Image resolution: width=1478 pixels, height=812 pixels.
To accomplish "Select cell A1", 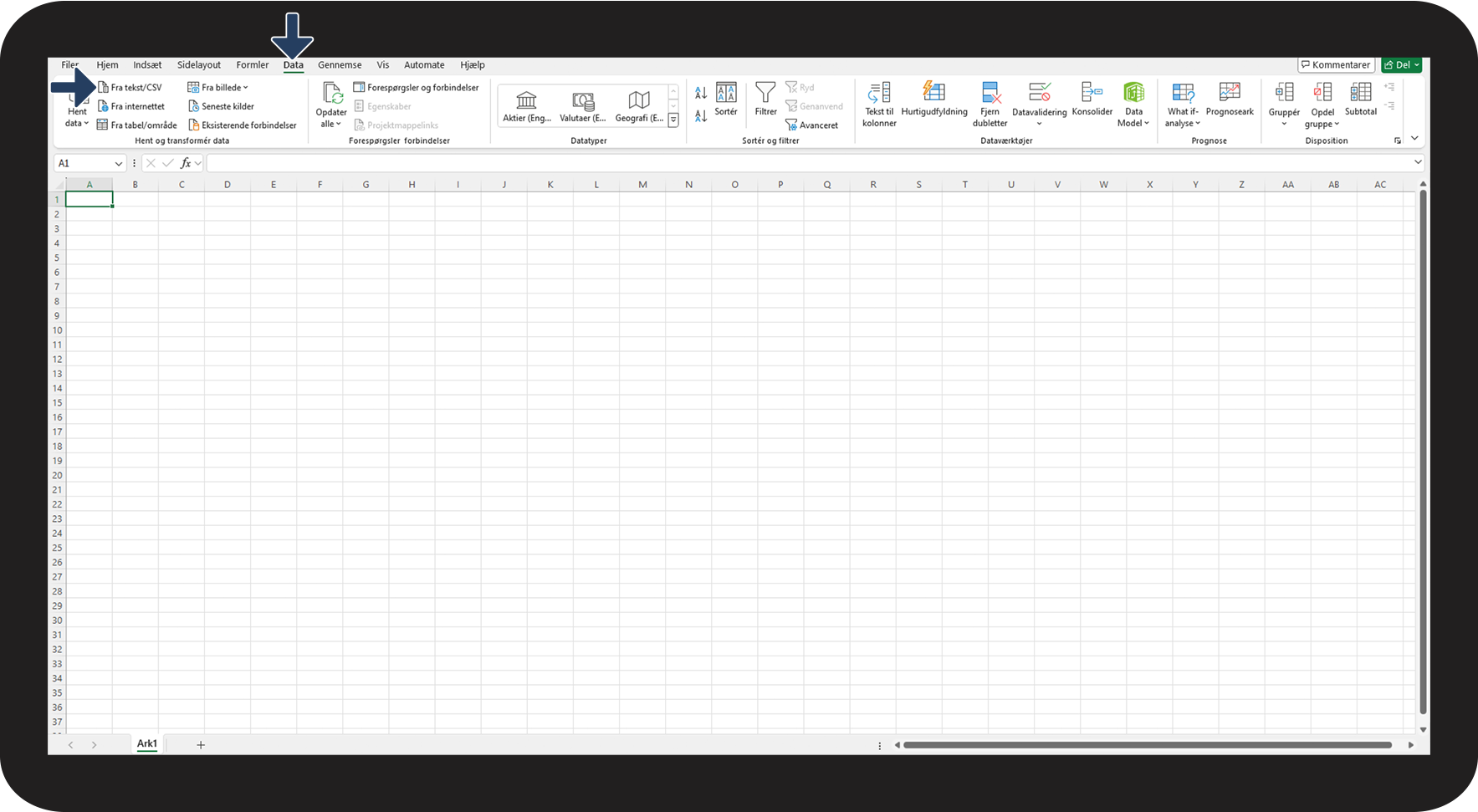I will [89, 200].
